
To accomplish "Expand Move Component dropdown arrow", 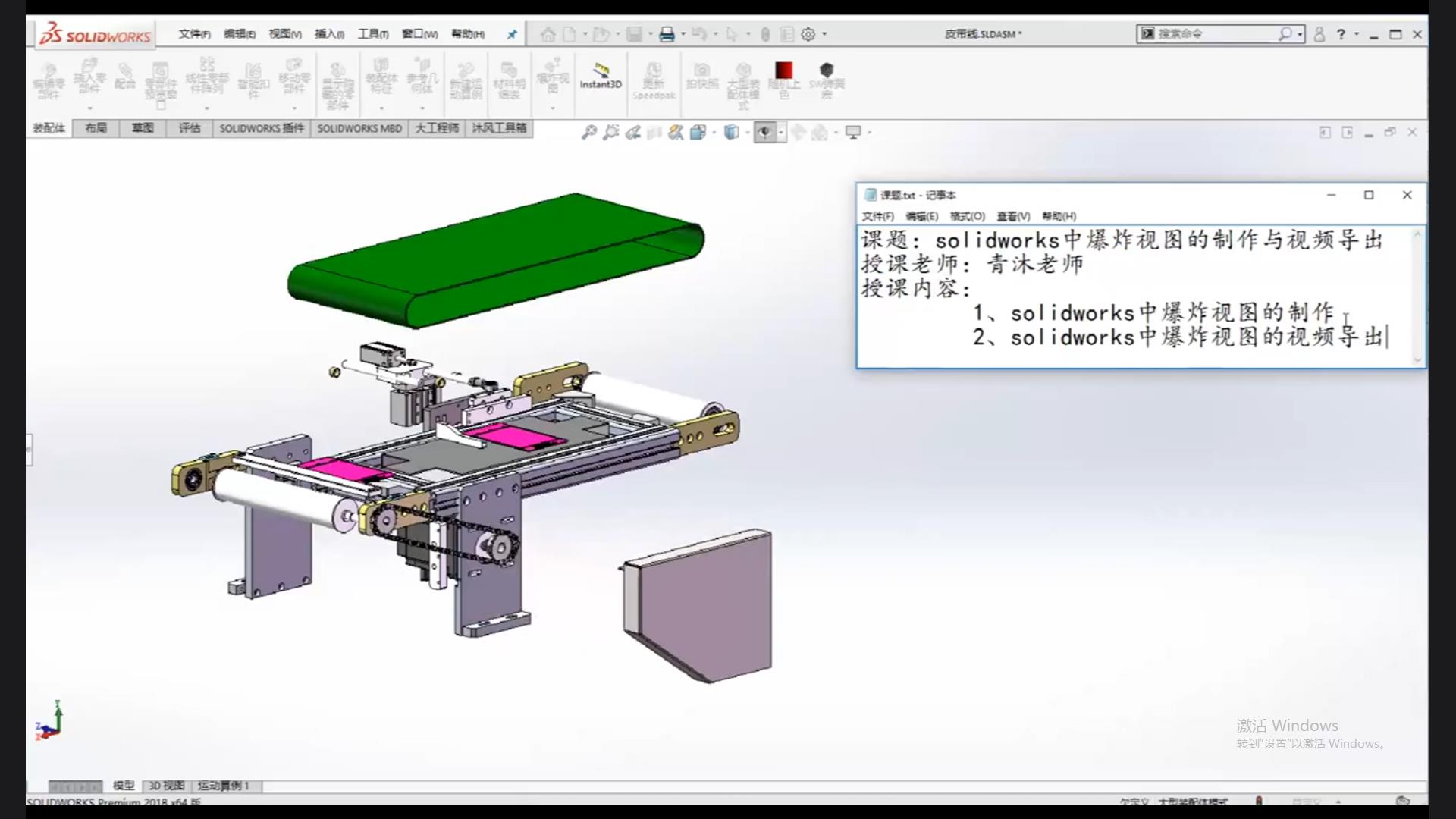I will 294,108.
